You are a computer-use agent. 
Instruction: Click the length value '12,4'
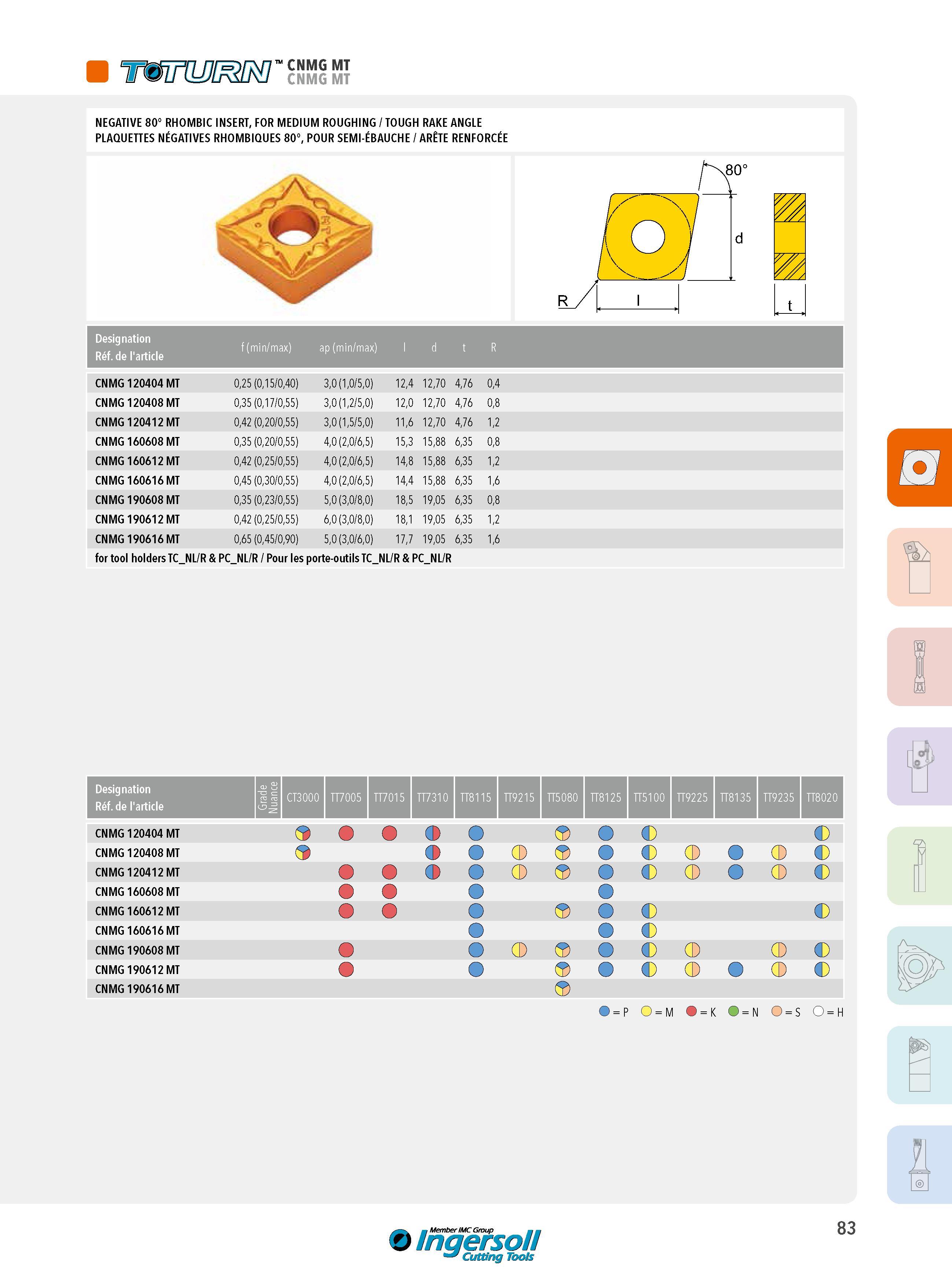pyautogui.click(x=404, y=383)
